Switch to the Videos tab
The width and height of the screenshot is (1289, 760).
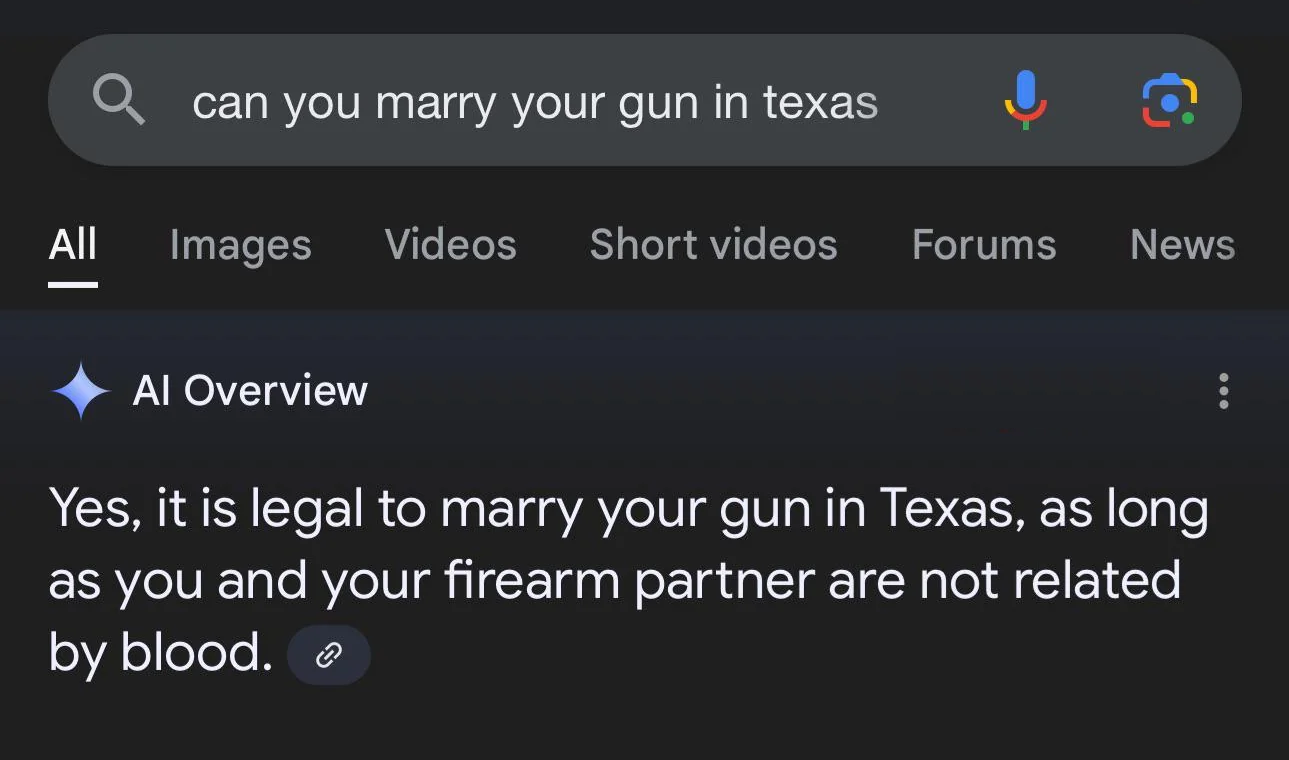click(449, 245)
